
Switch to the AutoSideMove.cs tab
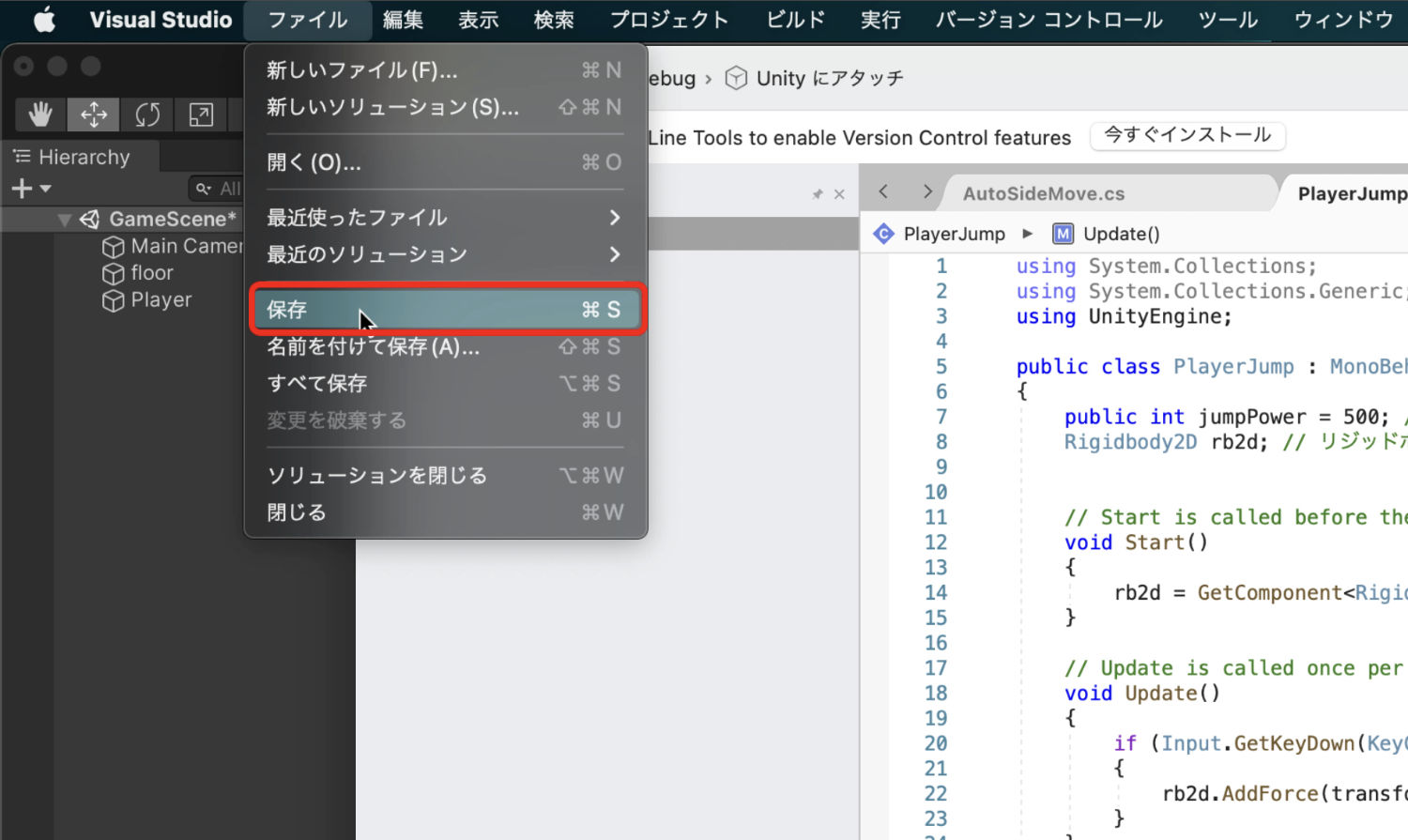point(1044,193)
